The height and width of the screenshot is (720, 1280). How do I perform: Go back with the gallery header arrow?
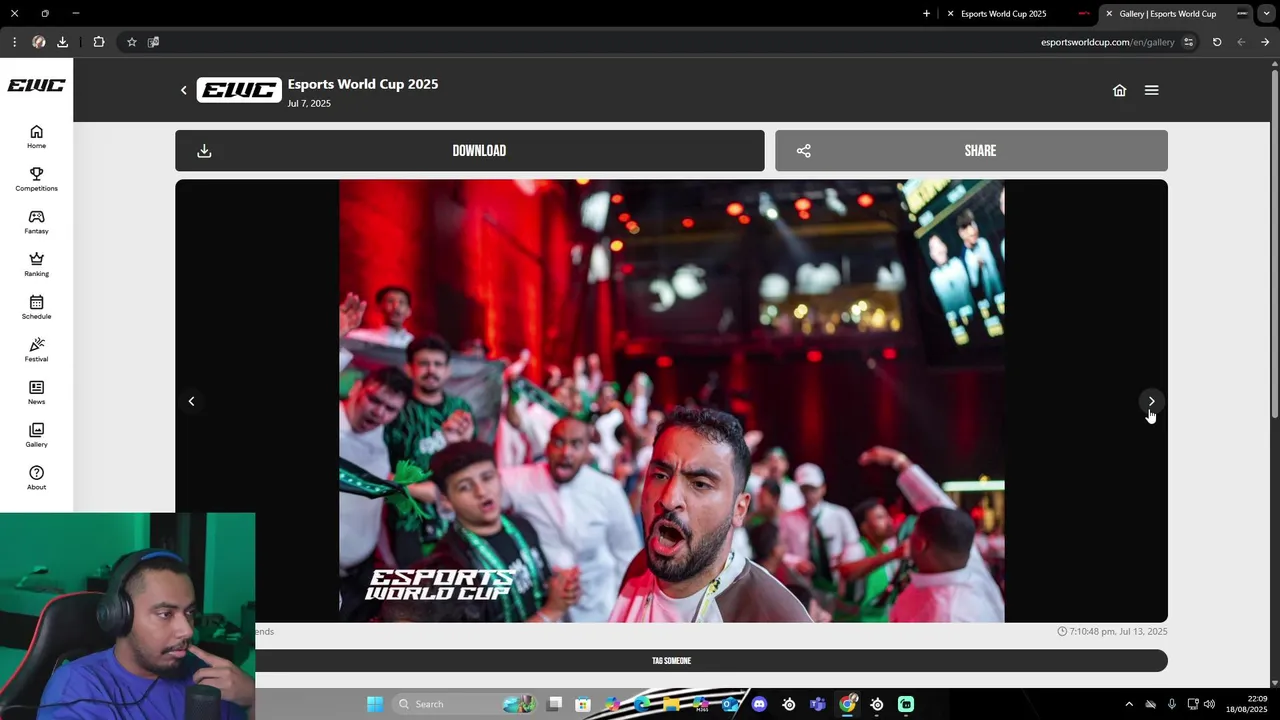click(x=184, y=90)
